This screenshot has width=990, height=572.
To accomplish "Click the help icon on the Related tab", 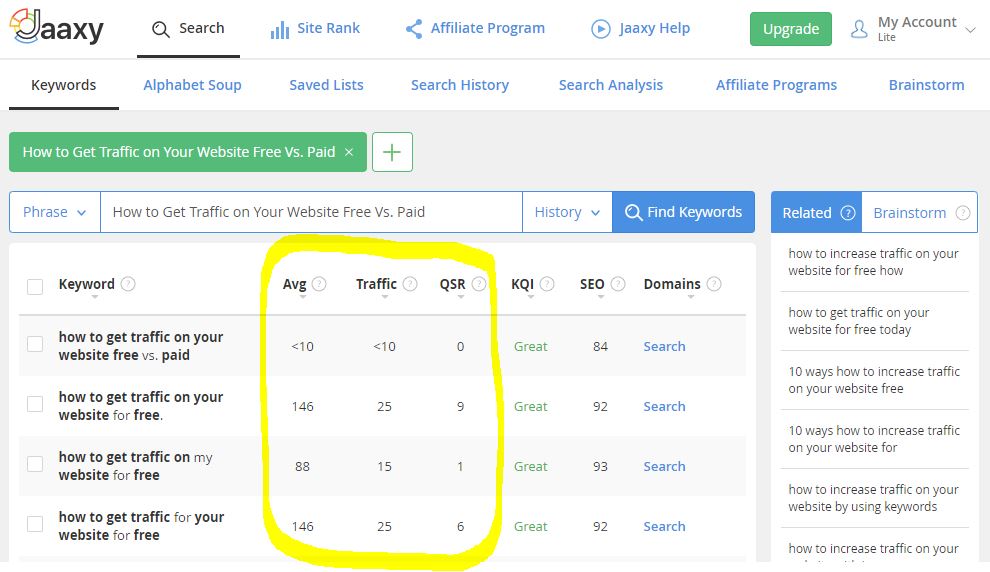I will 848,213.
